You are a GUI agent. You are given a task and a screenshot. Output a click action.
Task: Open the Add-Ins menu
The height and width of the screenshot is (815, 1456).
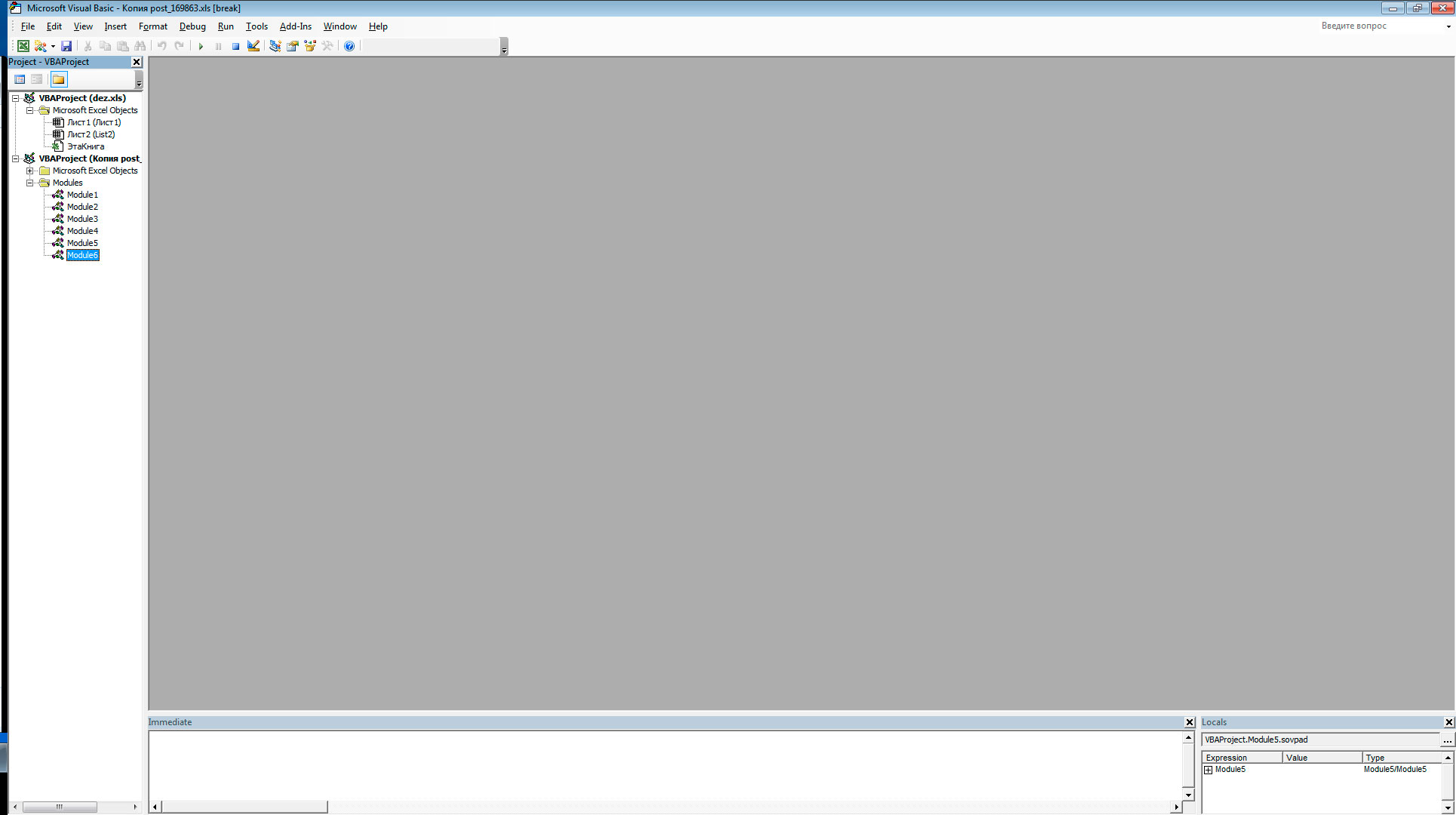coord(296,26)
